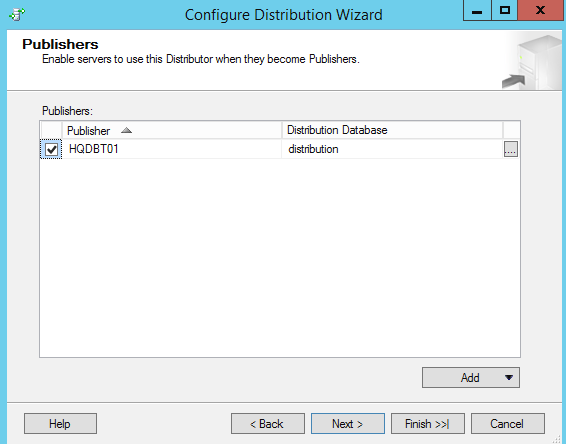Image resolution: width=566 pixels, height=444 pixels.
Task: Open the Add button dropdown arrow
Action: click(509, 378)
